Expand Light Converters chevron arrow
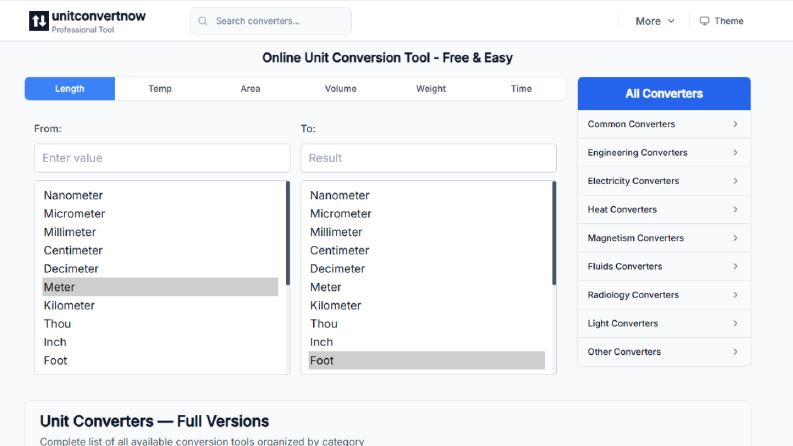This screenshot has height=446, width=793. click(735, 323)
